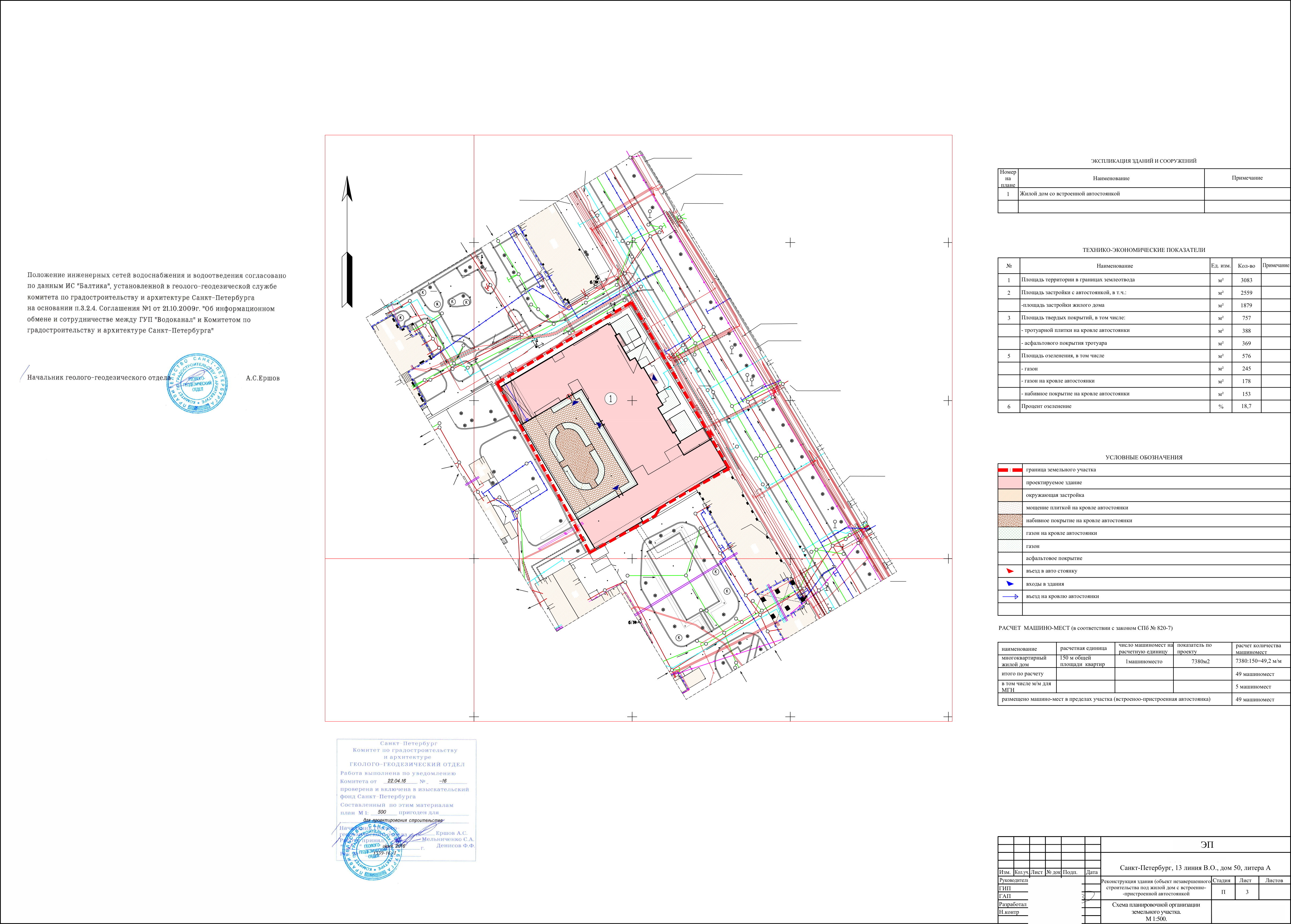Click the 'Жилой дом со встроенной автостоянкой' entry
1291x924 pixels.
[1069, 194]
